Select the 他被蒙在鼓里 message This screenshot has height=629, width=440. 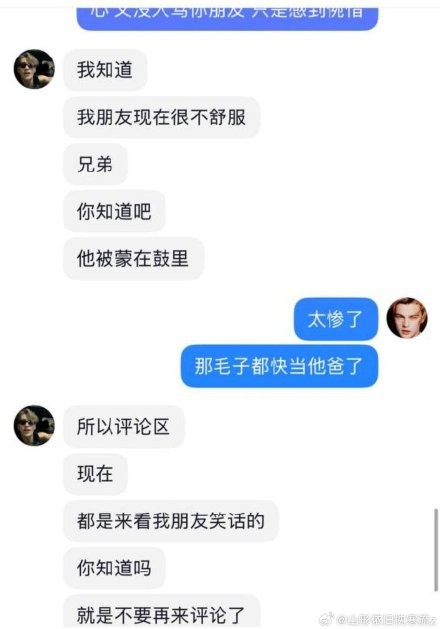(x=134, y=258)
